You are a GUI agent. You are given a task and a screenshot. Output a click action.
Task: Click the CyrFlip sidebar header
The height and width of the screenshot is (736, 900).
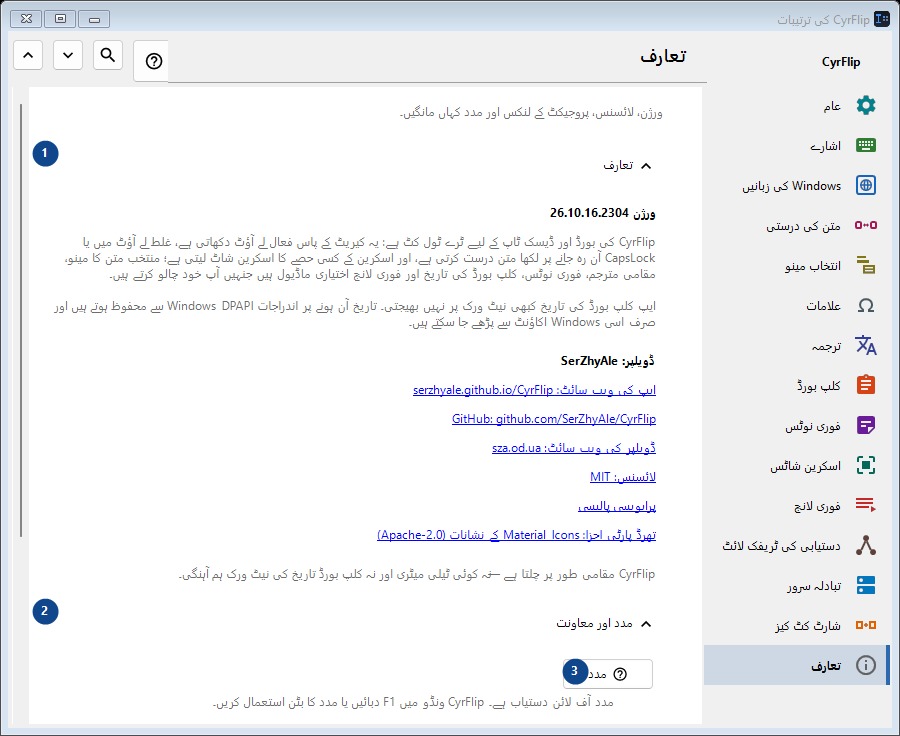point(841,62)
